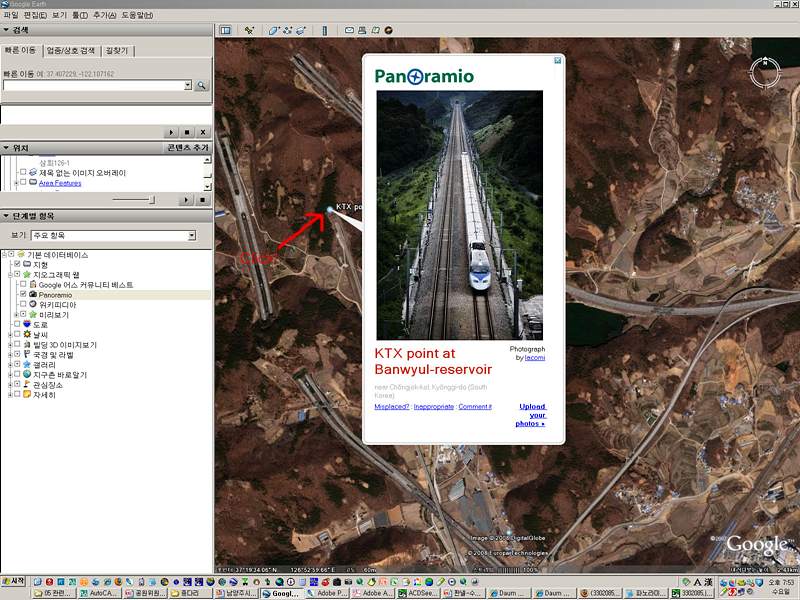Expand the 갤러리 layer tree node
800x600 pixels.
pos(10,365)
